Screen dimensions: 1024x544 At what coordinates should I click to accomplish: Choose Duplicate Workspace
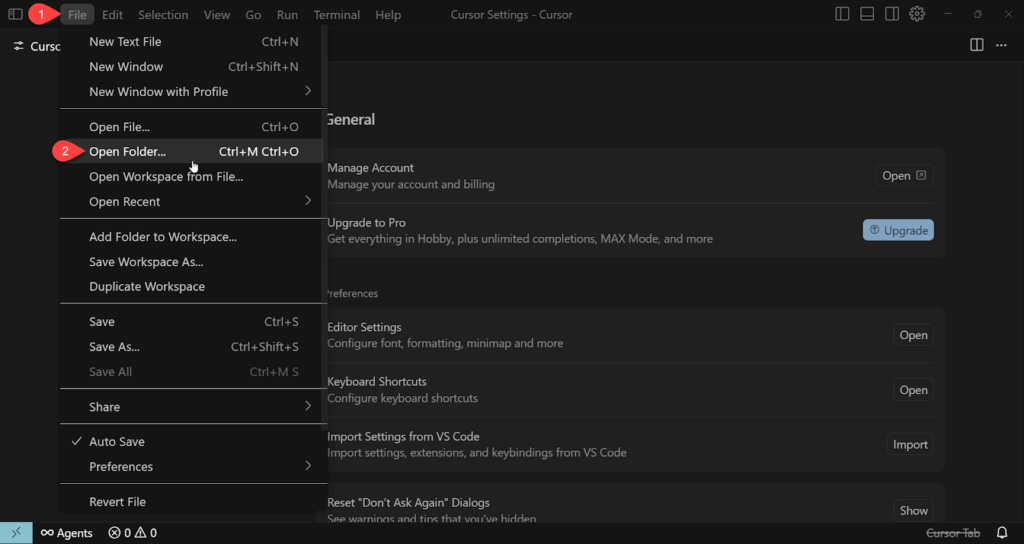(191, 287)
